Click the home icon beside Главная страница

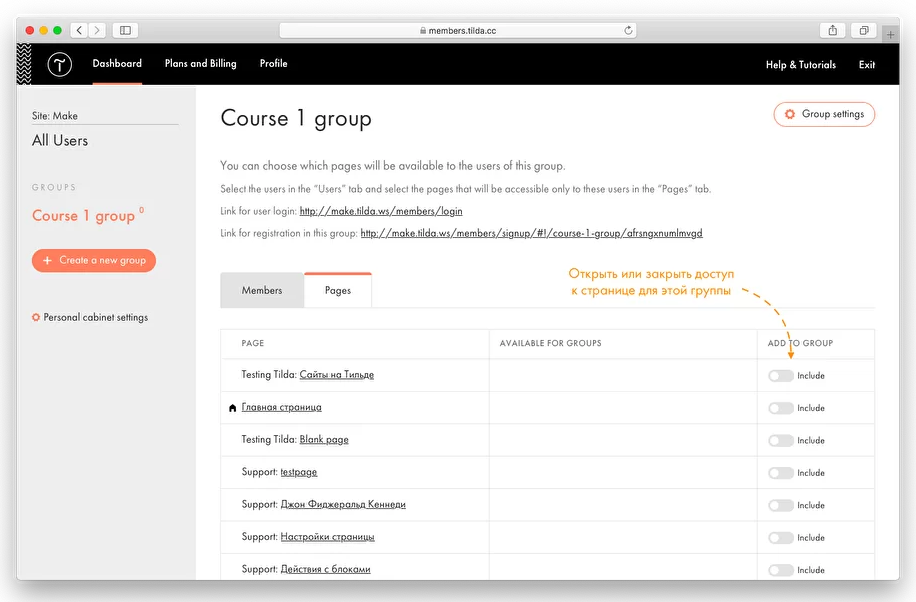point(233,408)
